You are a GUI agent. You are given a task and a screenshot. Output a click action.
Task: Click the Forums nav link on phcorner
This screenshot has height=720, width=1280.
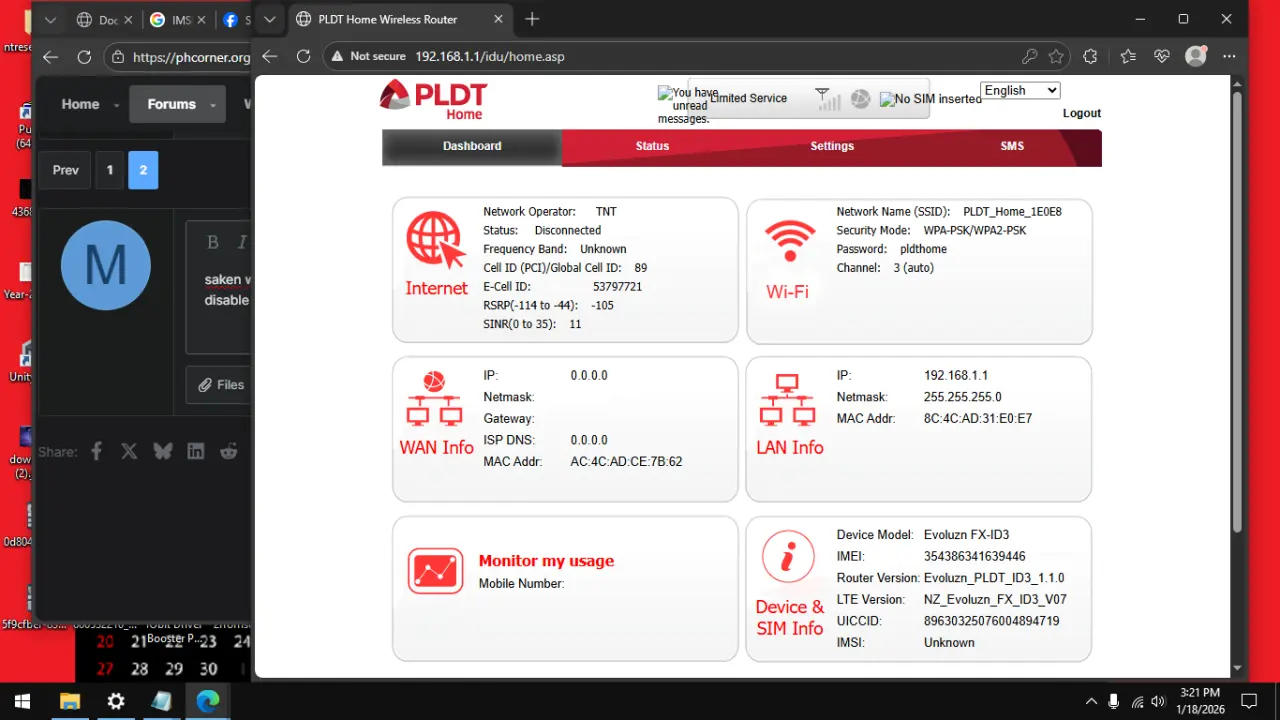(x=172, y=104)
